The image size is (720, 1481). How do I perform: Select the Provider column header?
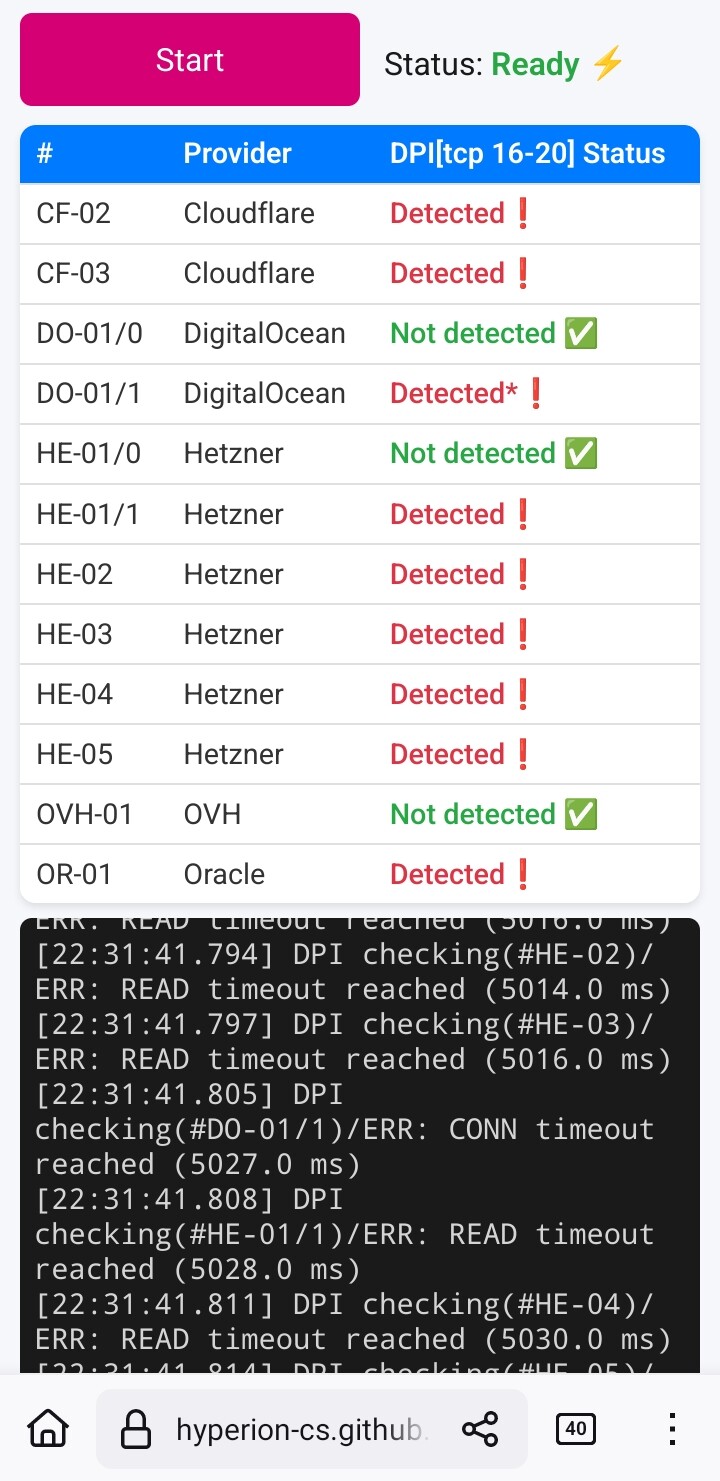238,153
